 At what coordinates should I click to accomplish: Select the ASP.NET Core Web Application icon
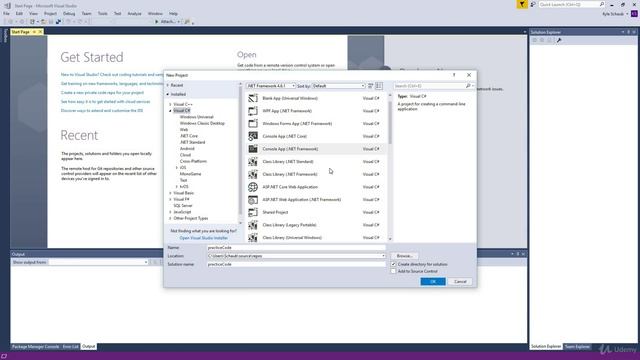[x=253, y=187]
